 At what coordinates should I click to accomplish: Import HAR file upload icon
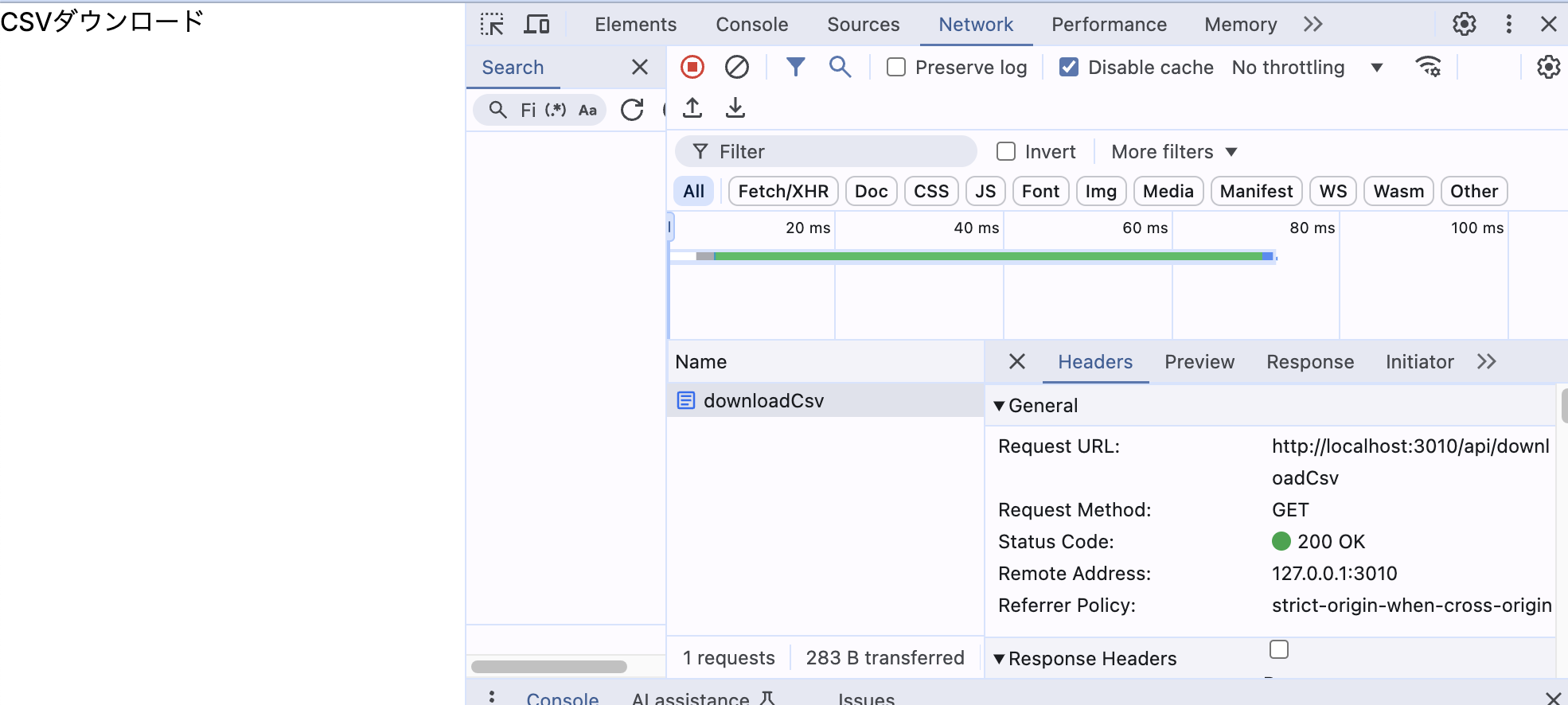coord(692,108)
